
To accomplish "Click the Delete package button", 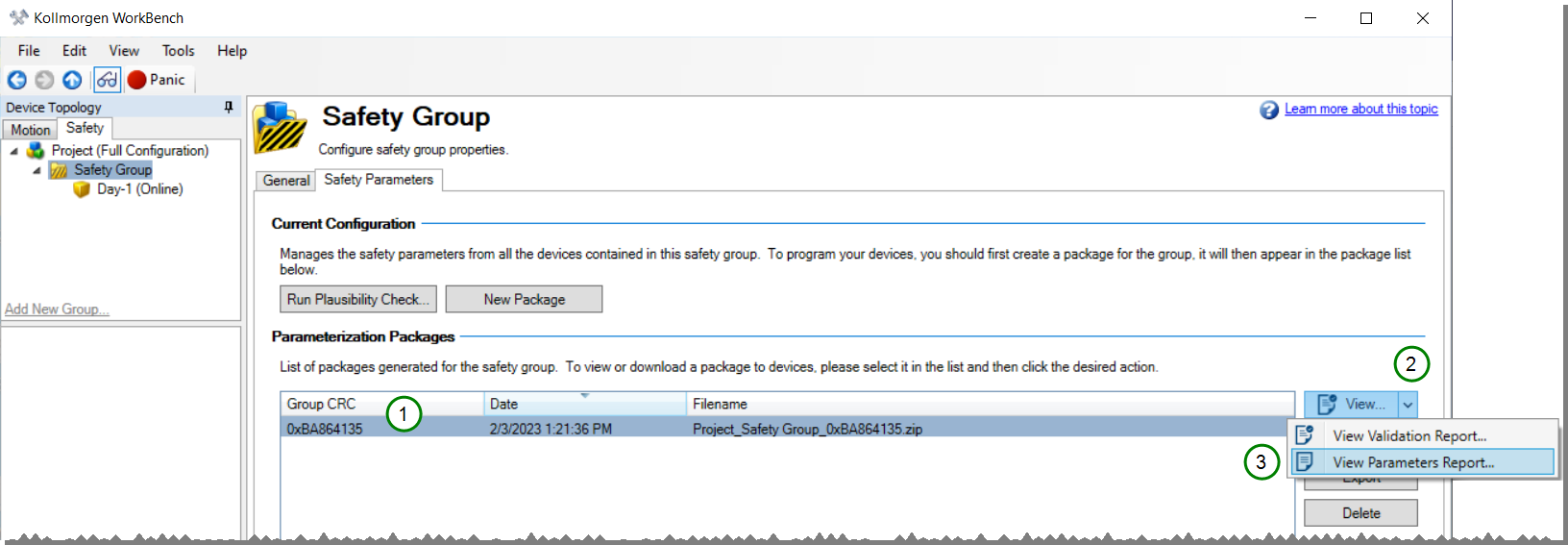I will tap(1360, 513).
